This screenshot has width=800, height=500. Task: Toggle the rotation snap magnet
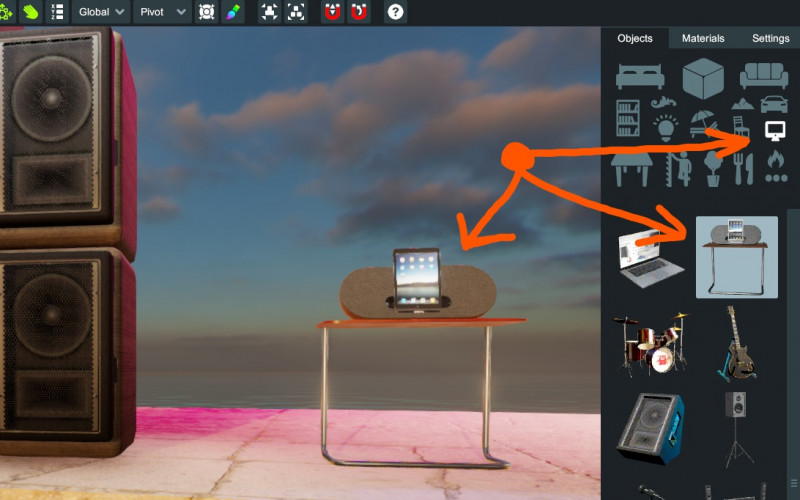359,12
